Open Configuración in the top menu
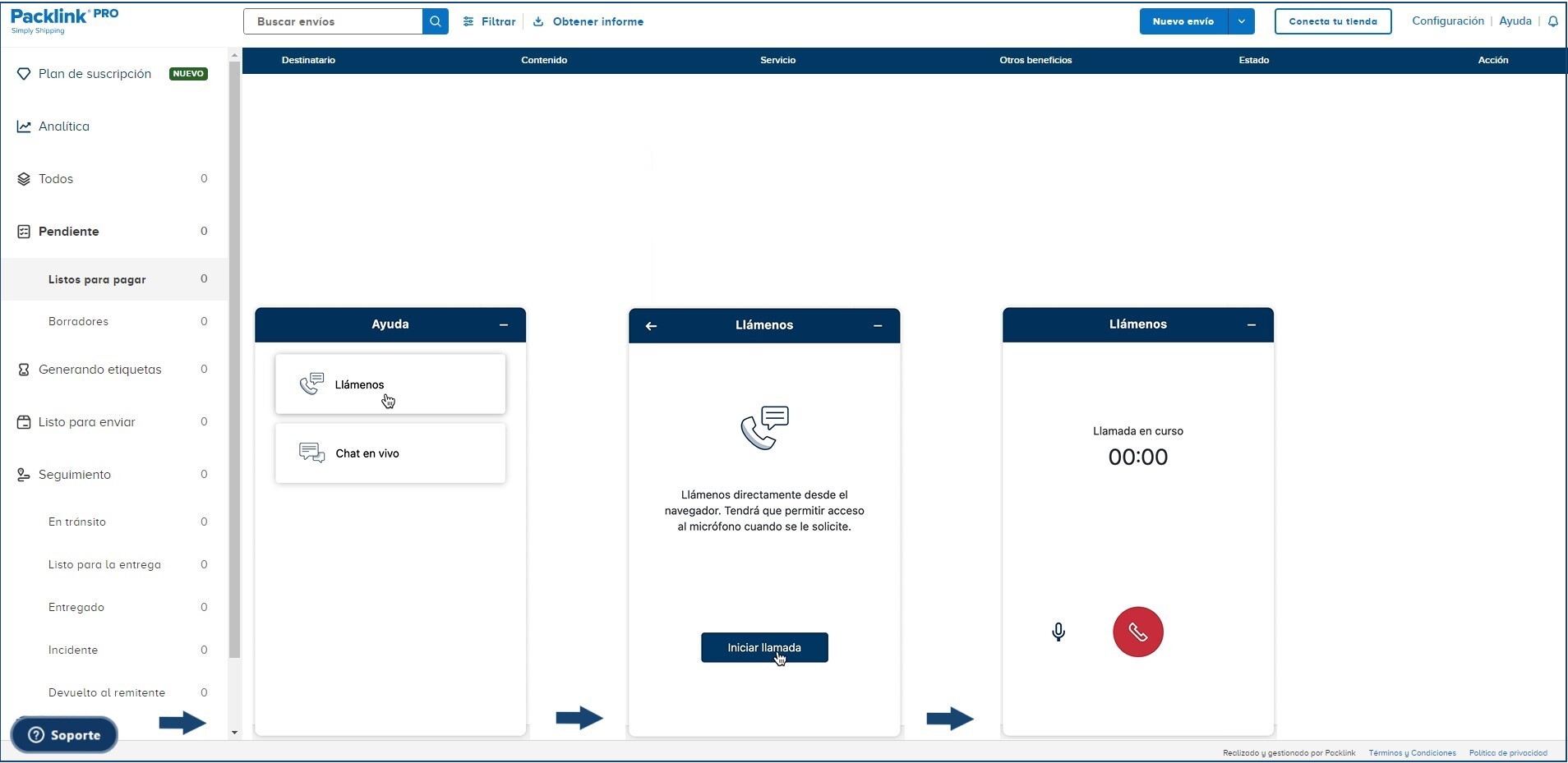 1446,21
